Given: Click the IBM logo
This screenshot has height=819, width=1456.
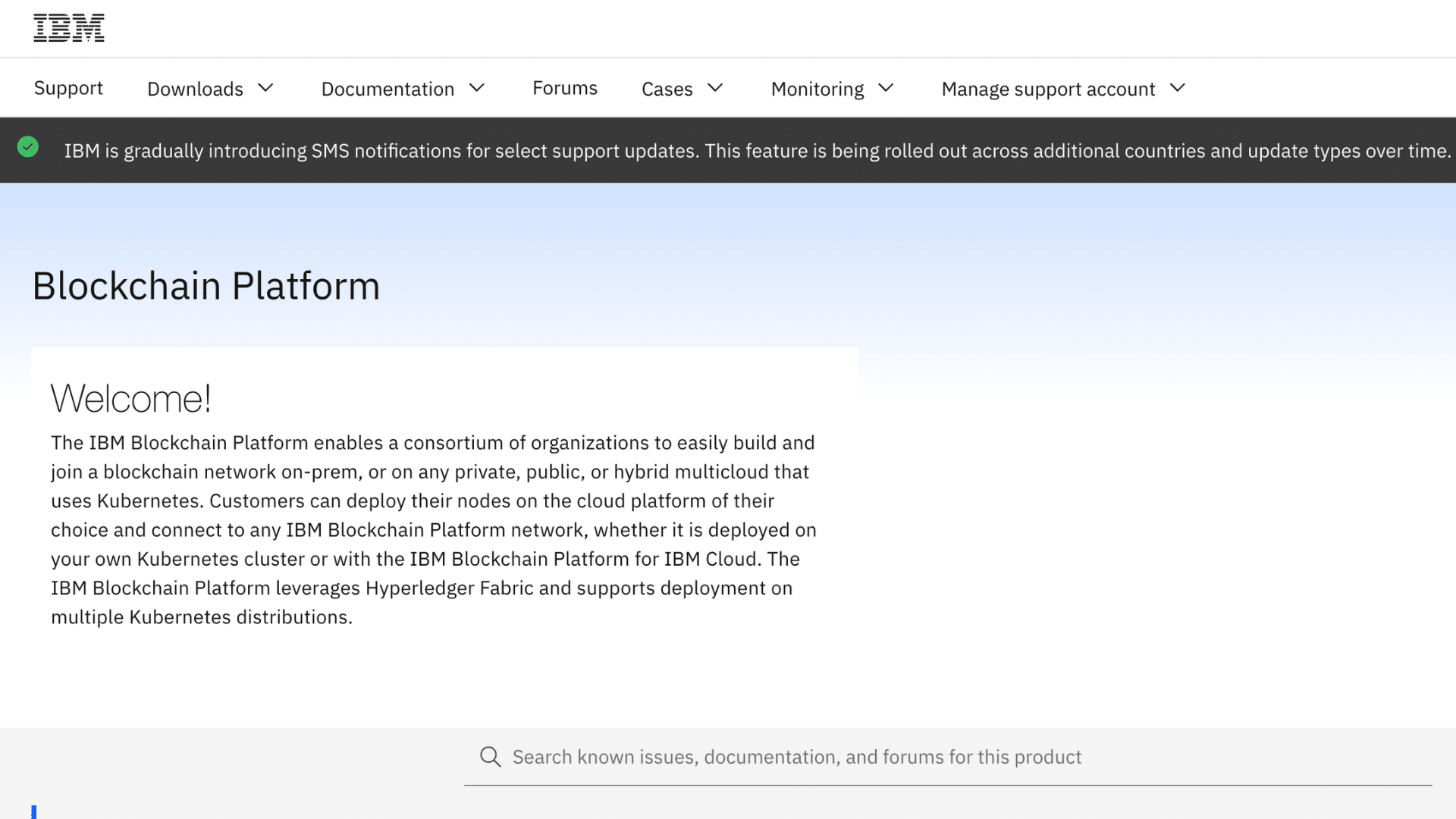Looking at the screenshot, I should point(69,28).
